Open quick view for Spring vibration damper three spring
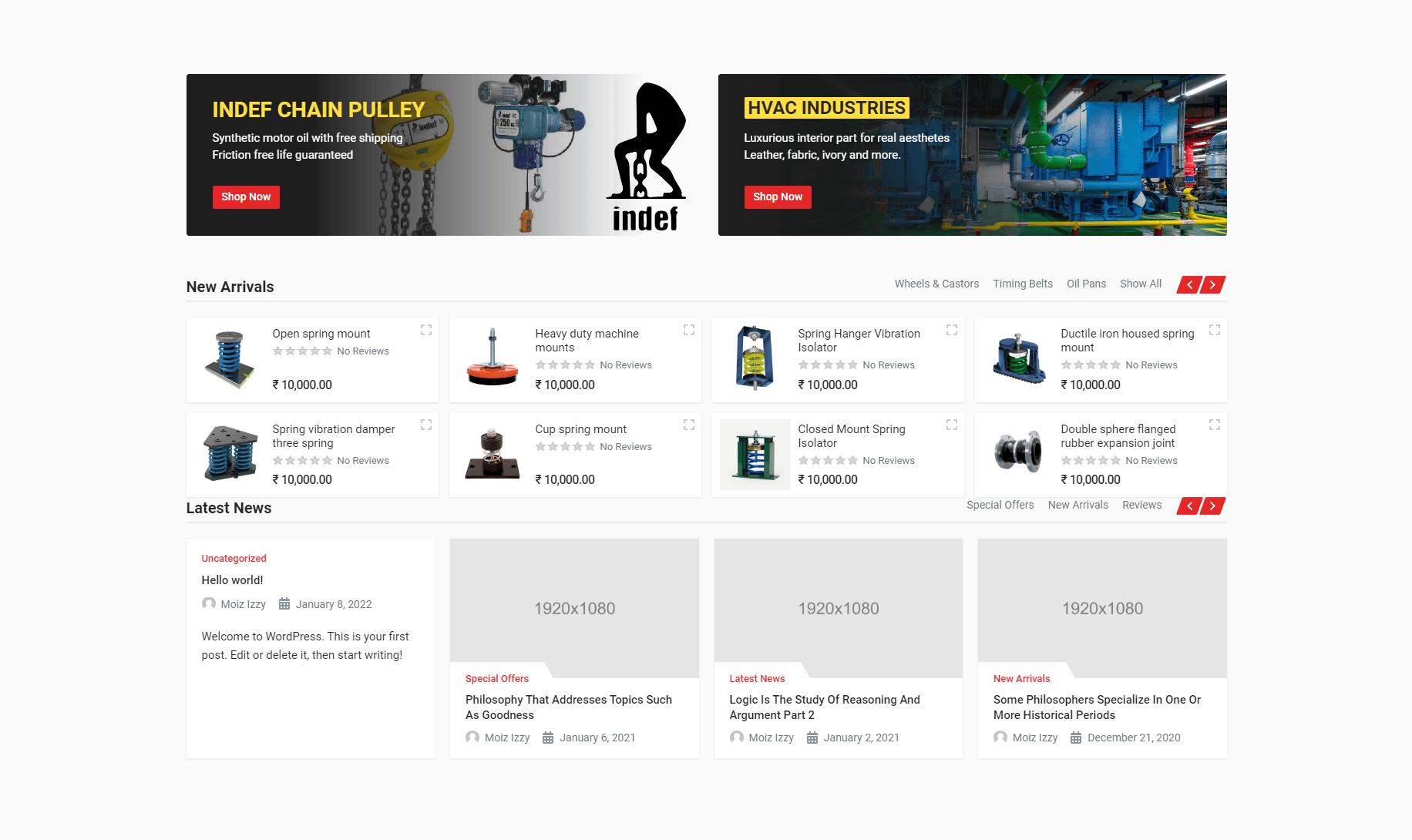The image size is (1412, 840). click(426, 425)
